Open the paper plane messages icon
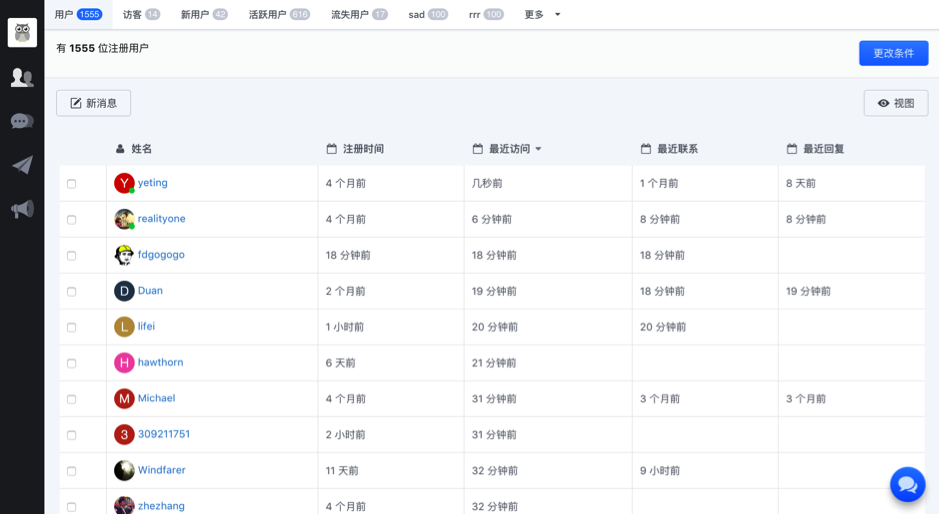940x515 pixels. 22,165
